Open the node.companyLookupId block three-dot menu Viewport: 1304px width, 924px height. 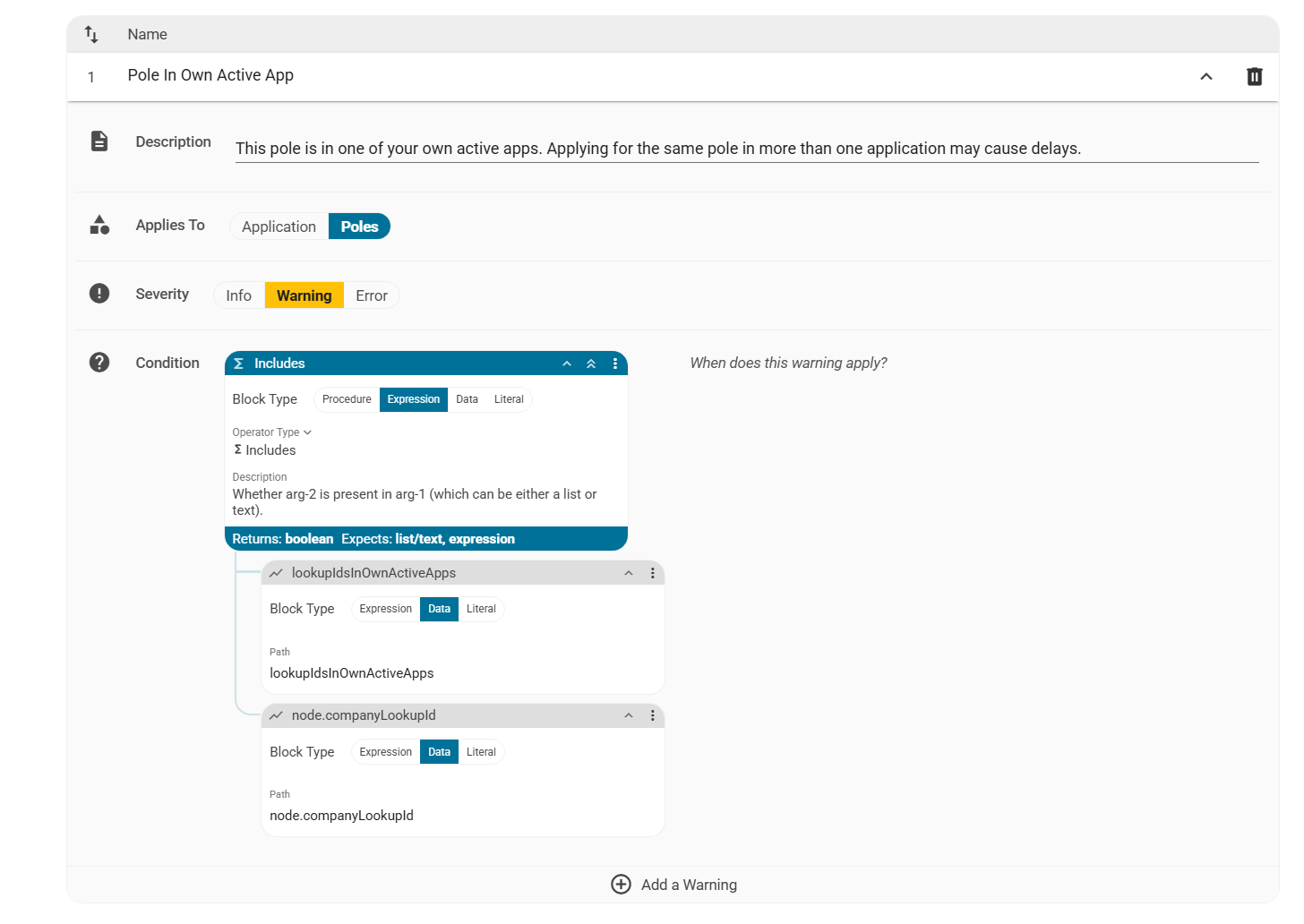coord(653,715)
